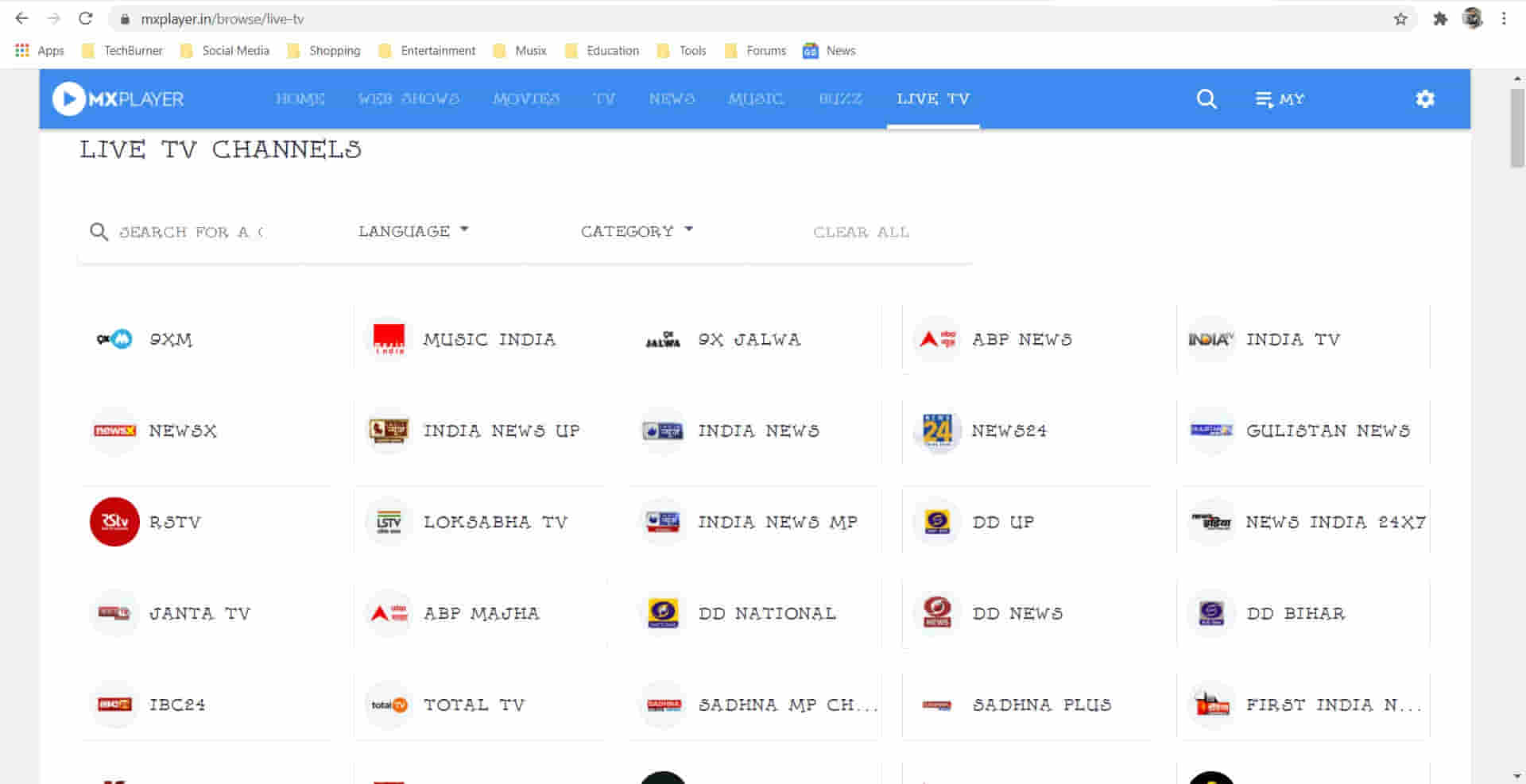
Task: Click the First India News logo
Action: tap(1211, 705)
